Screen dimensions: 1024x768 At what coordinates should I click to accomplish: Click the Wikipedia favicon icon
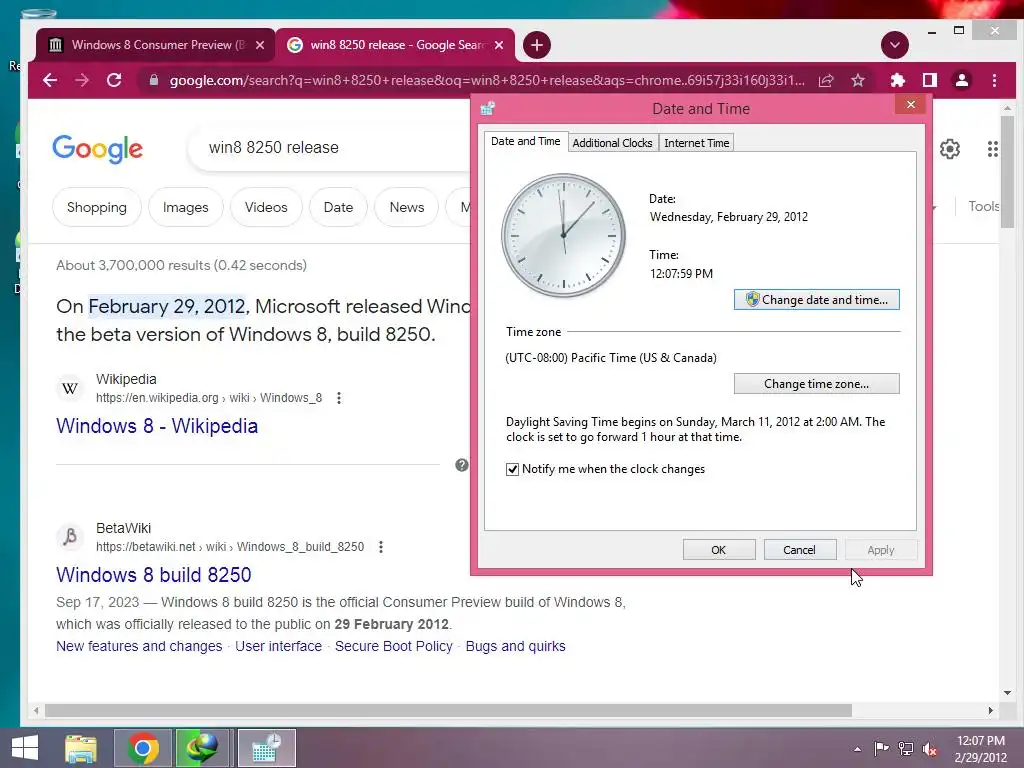(x=70, y=389)
